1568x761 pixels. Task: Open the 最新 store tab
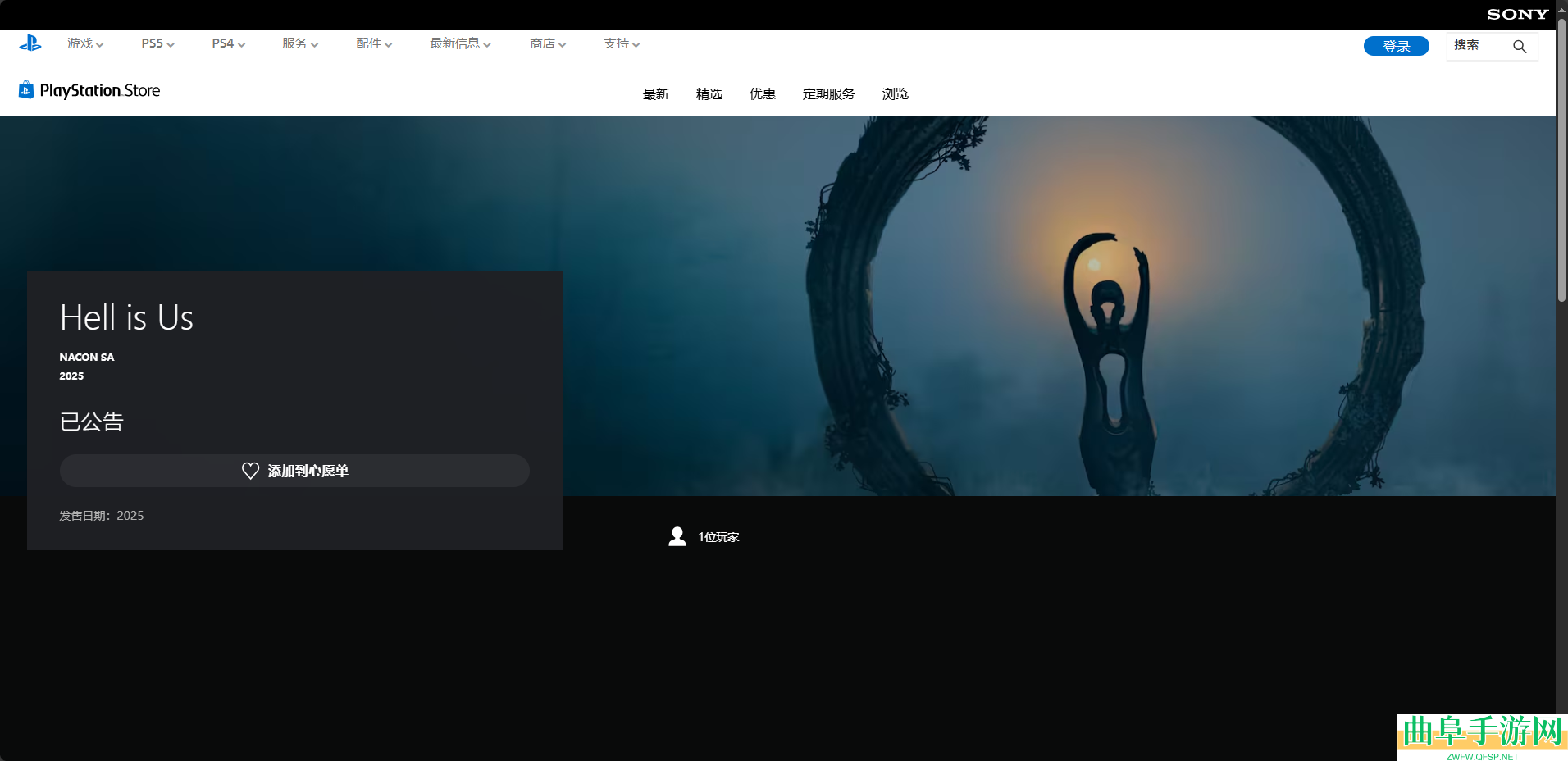point(656,94)
